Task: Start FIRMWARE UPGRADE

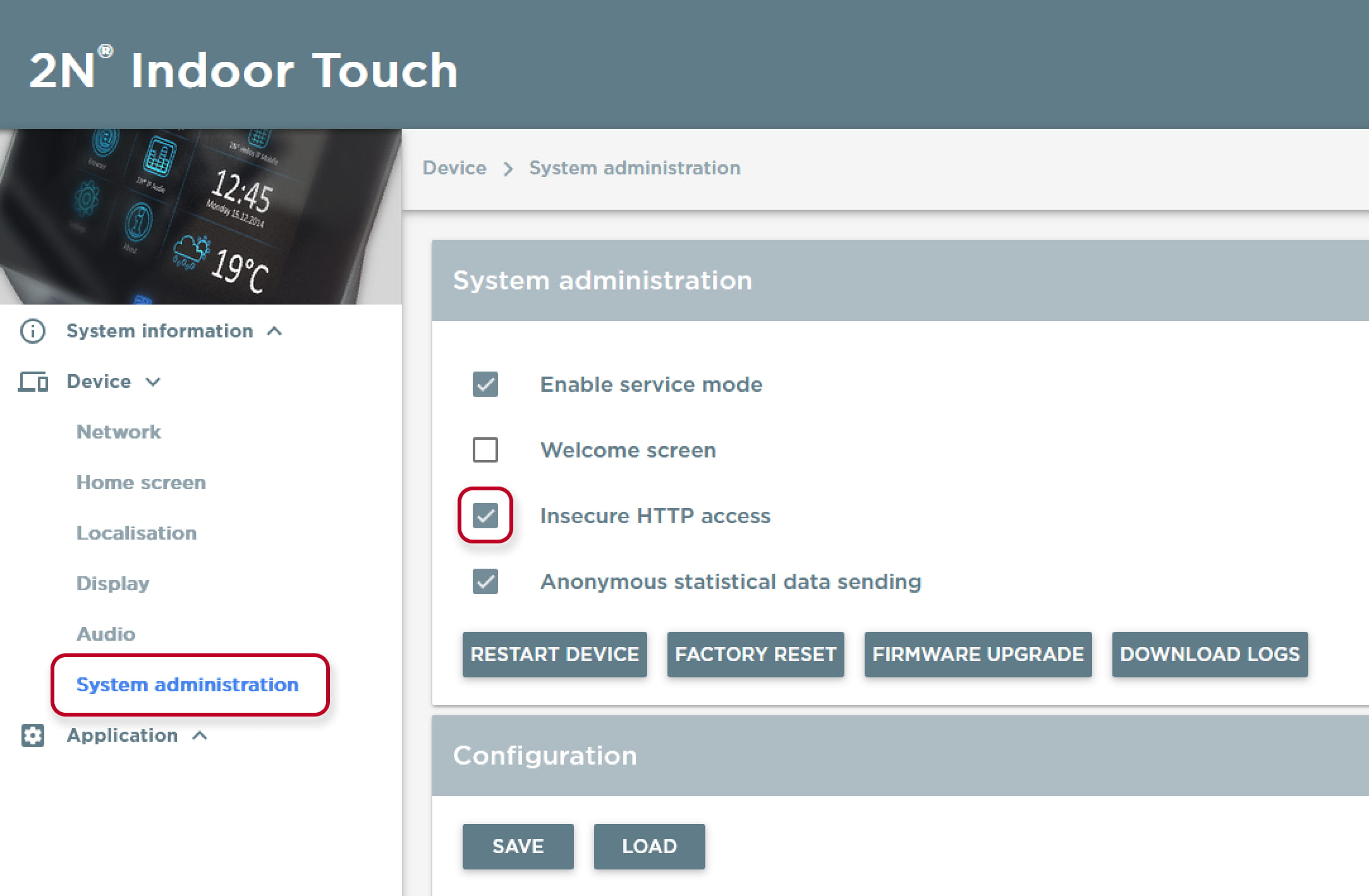Action: tap(978, 655)
